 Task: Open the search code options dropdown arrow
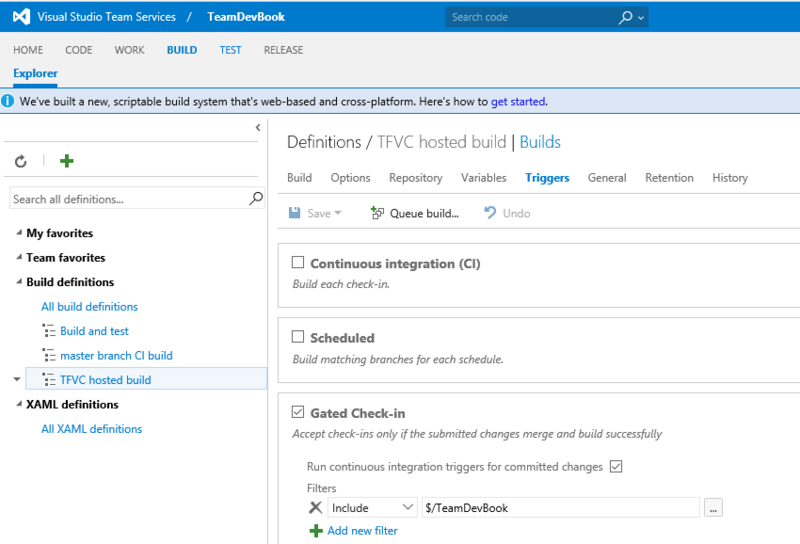pyautogui.click(x=641, y=18)
